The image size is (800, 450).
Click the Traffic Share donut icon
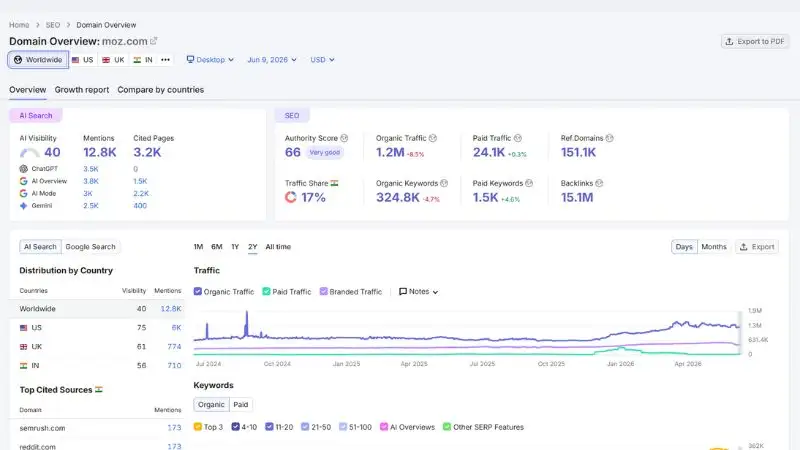coord(291,197)
